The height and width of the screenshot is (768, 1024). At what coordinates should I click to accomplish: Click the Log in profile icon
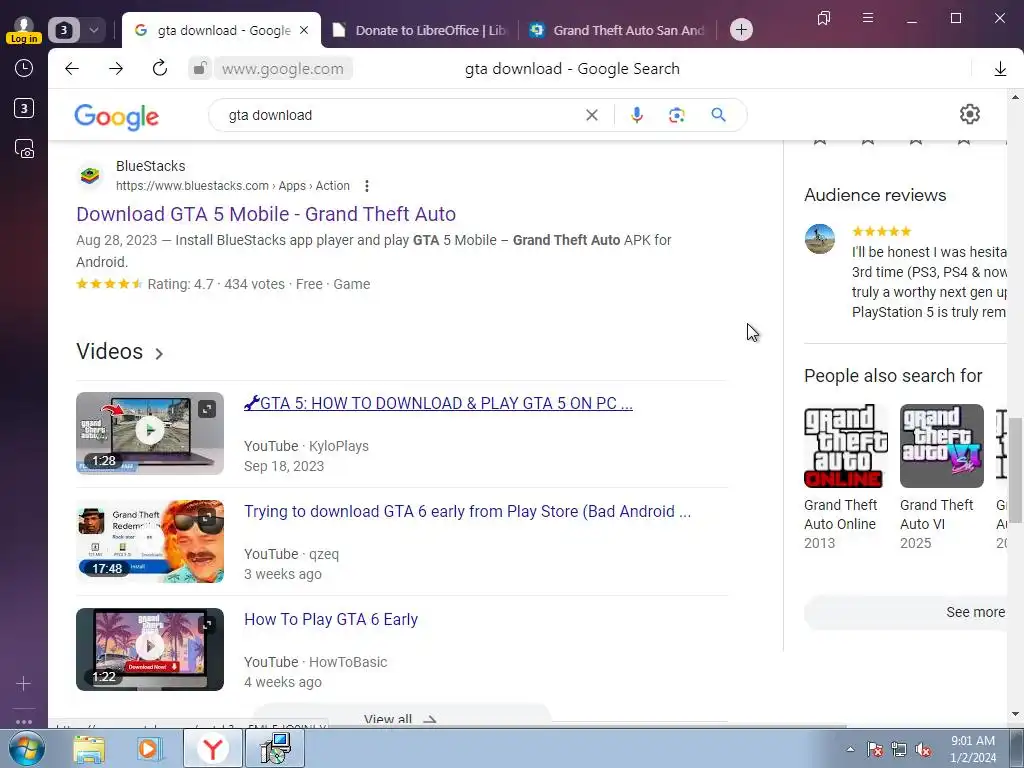[24, 29]
